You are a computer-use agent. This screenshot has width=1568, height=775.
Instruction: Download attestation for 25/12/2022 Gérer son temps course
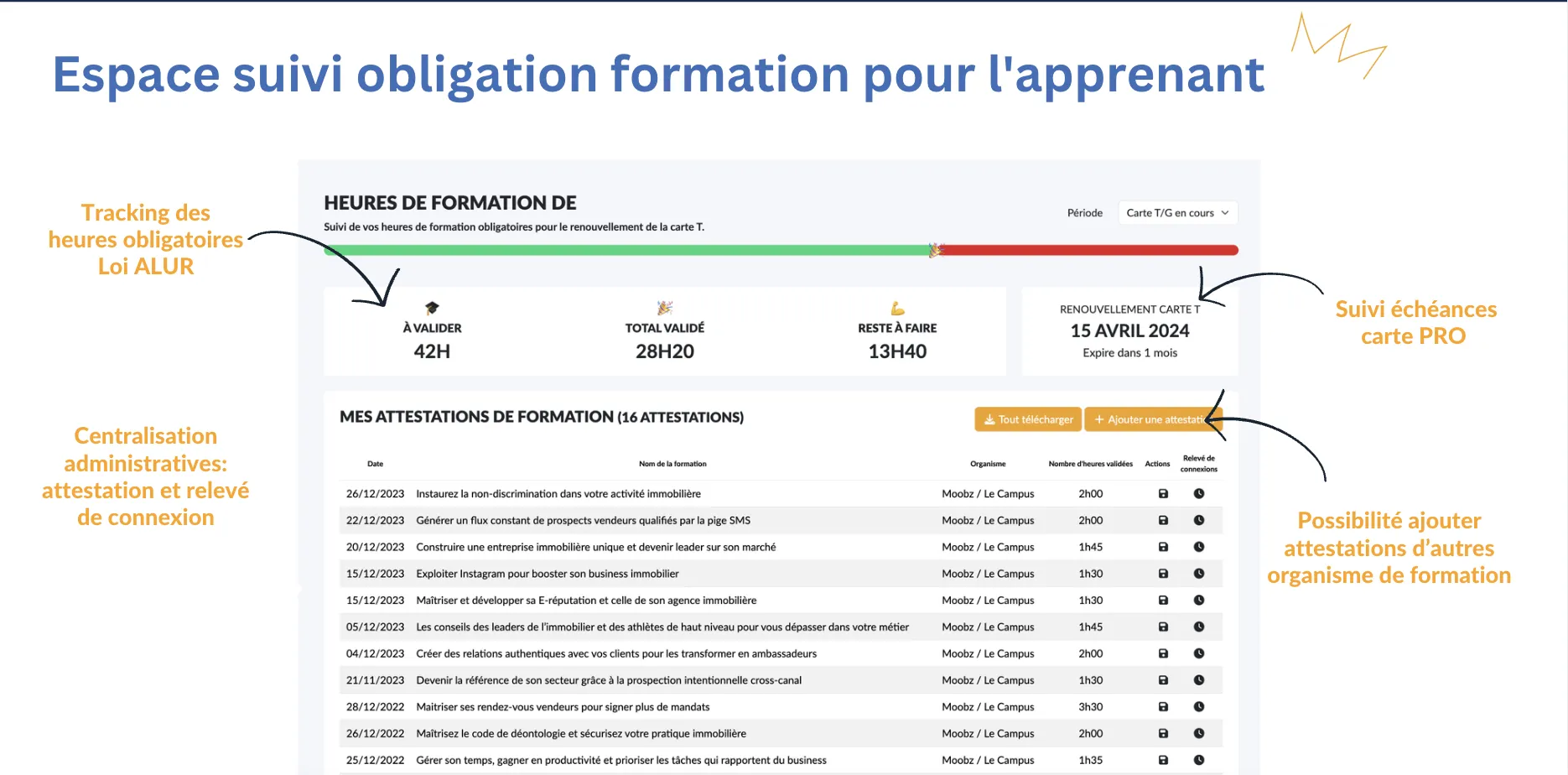coord(1163,760)
